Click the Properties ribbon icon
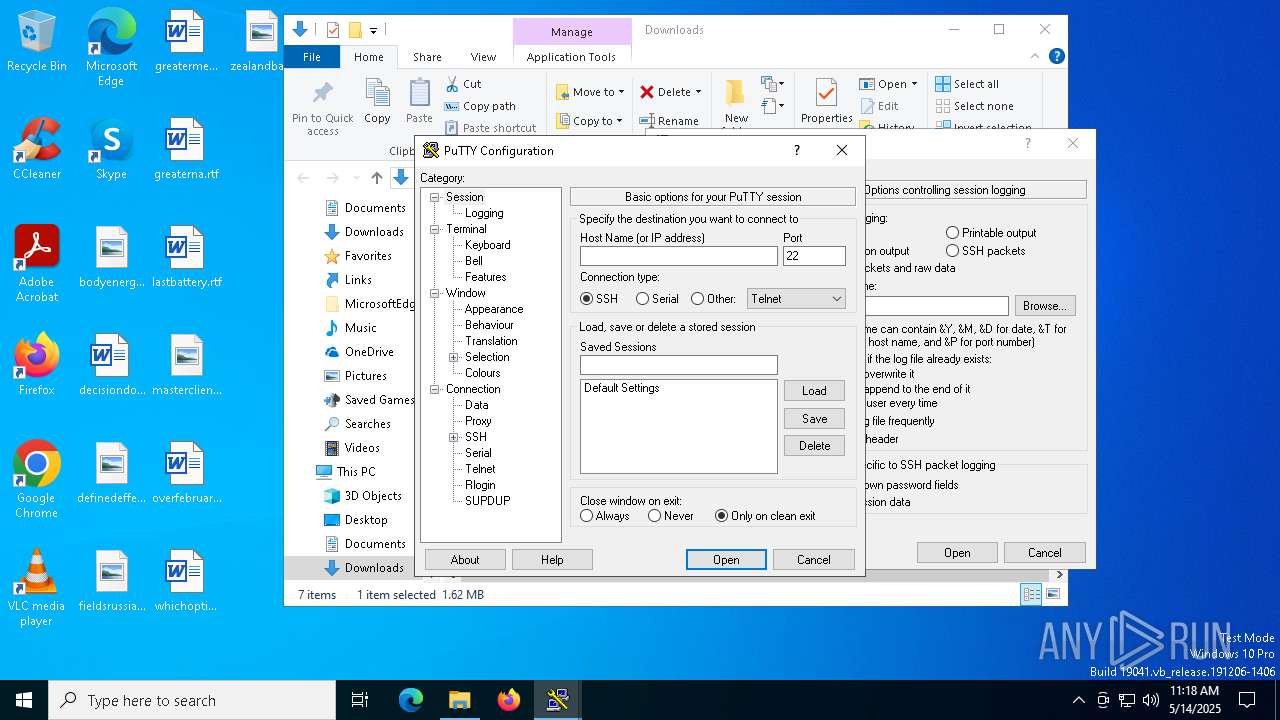The image size is (1280, 720). coord(826,102)
